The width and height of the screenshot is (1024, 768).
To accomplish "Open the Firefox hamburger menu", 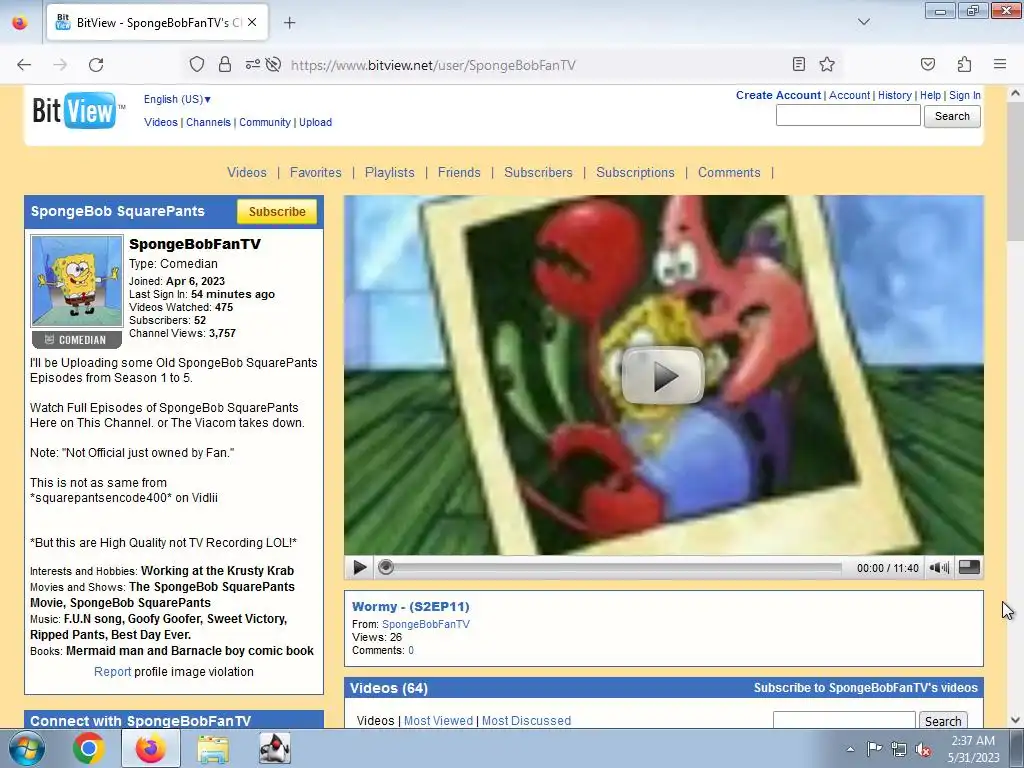I will click(1000, 64).
